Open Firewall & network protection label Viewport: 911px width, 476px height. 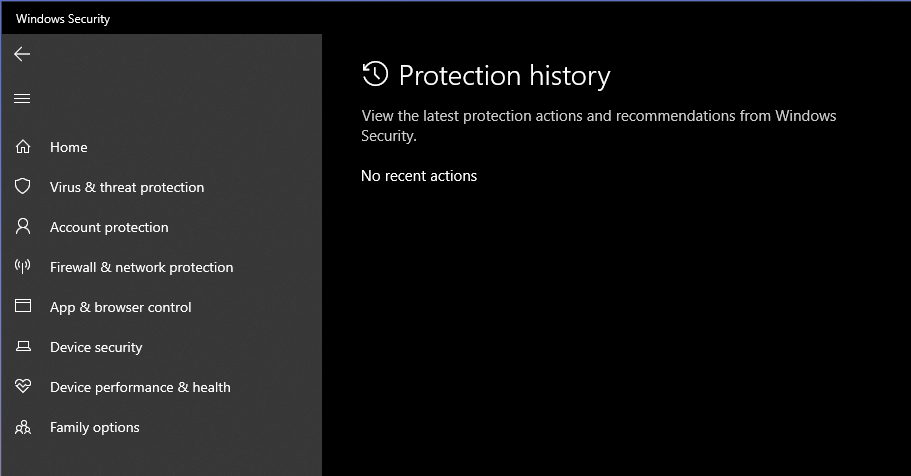(x=141, y=267)
